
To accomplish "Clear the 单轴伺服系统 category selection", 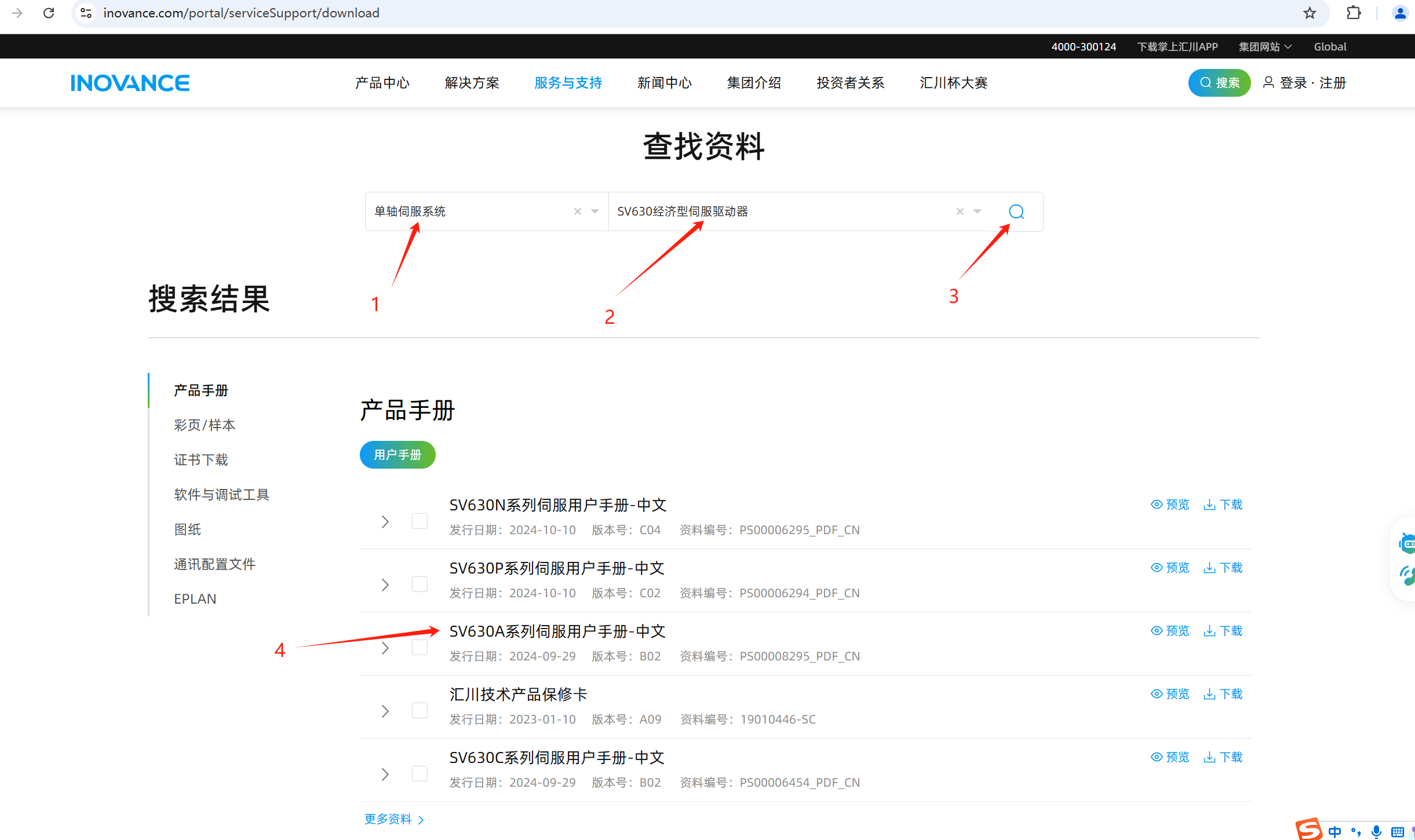I will coord(577,211).
